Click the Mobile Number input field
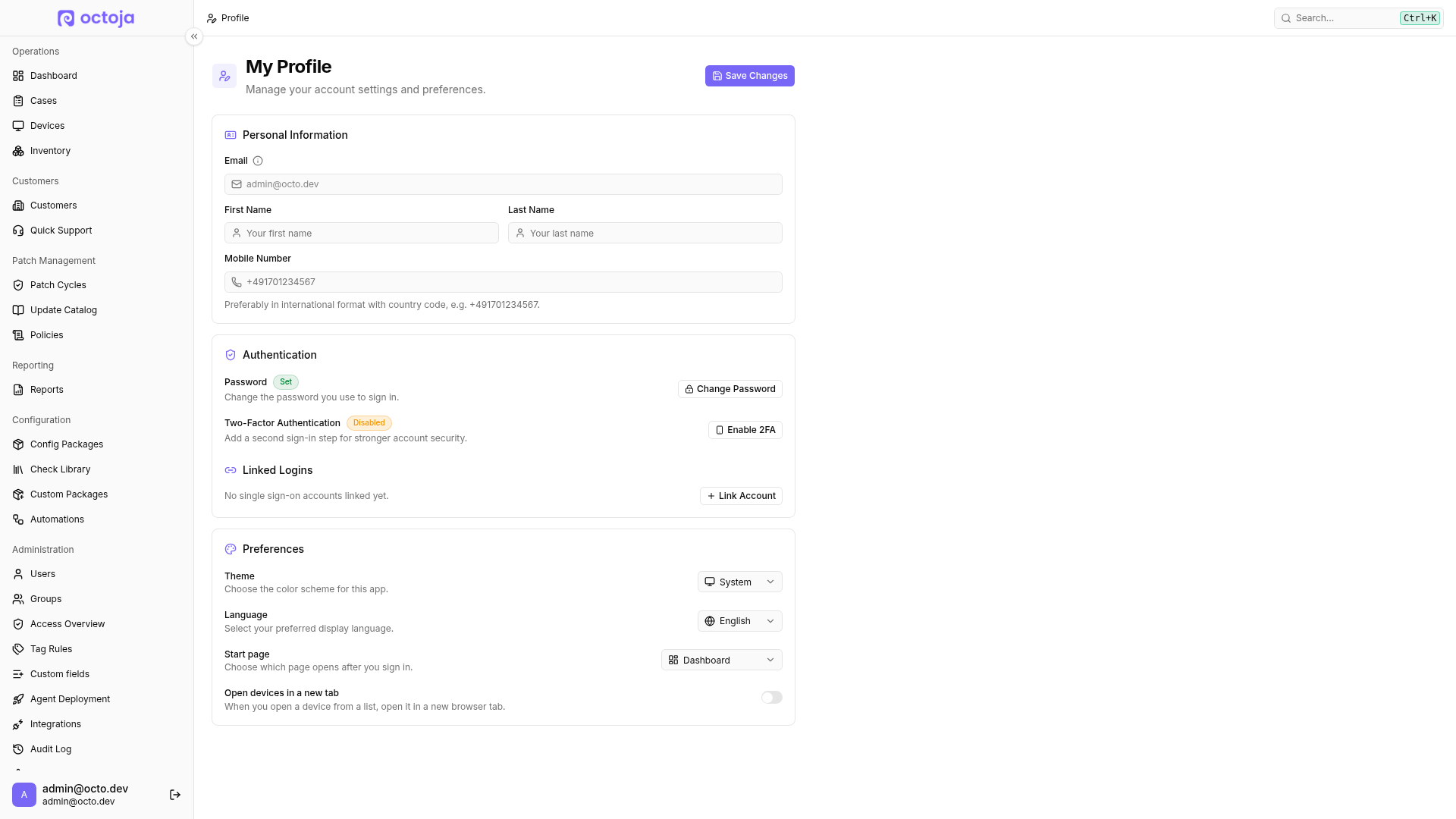 504,282
